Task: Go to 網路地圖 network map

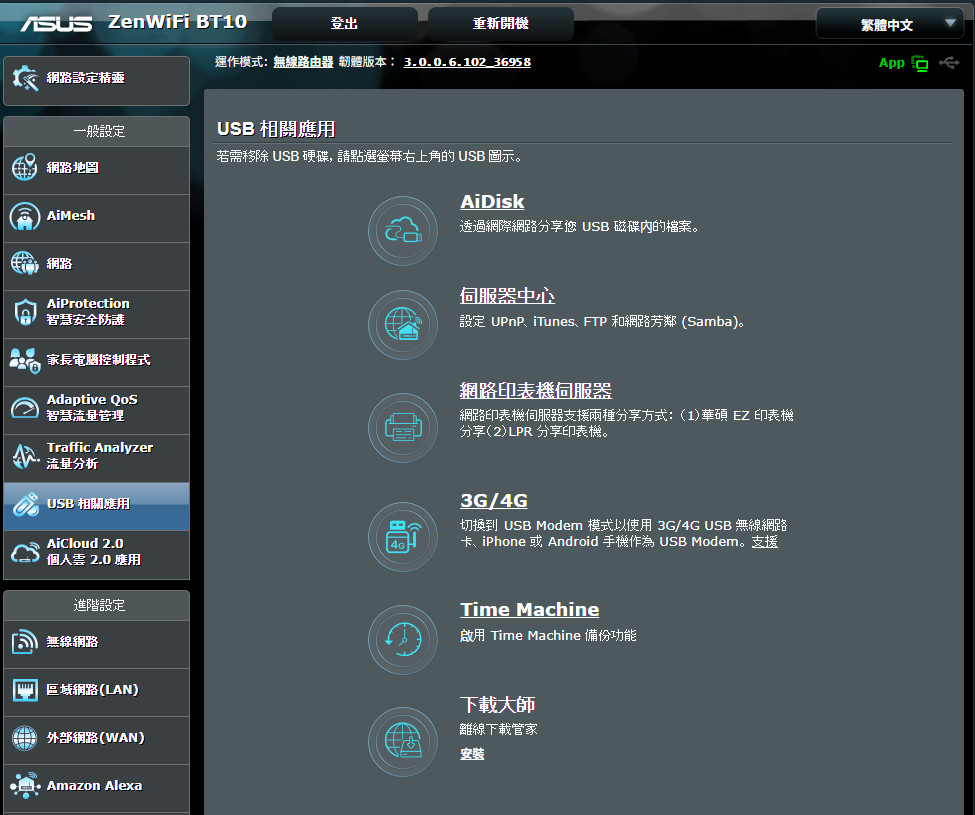Action: [96, 170]
